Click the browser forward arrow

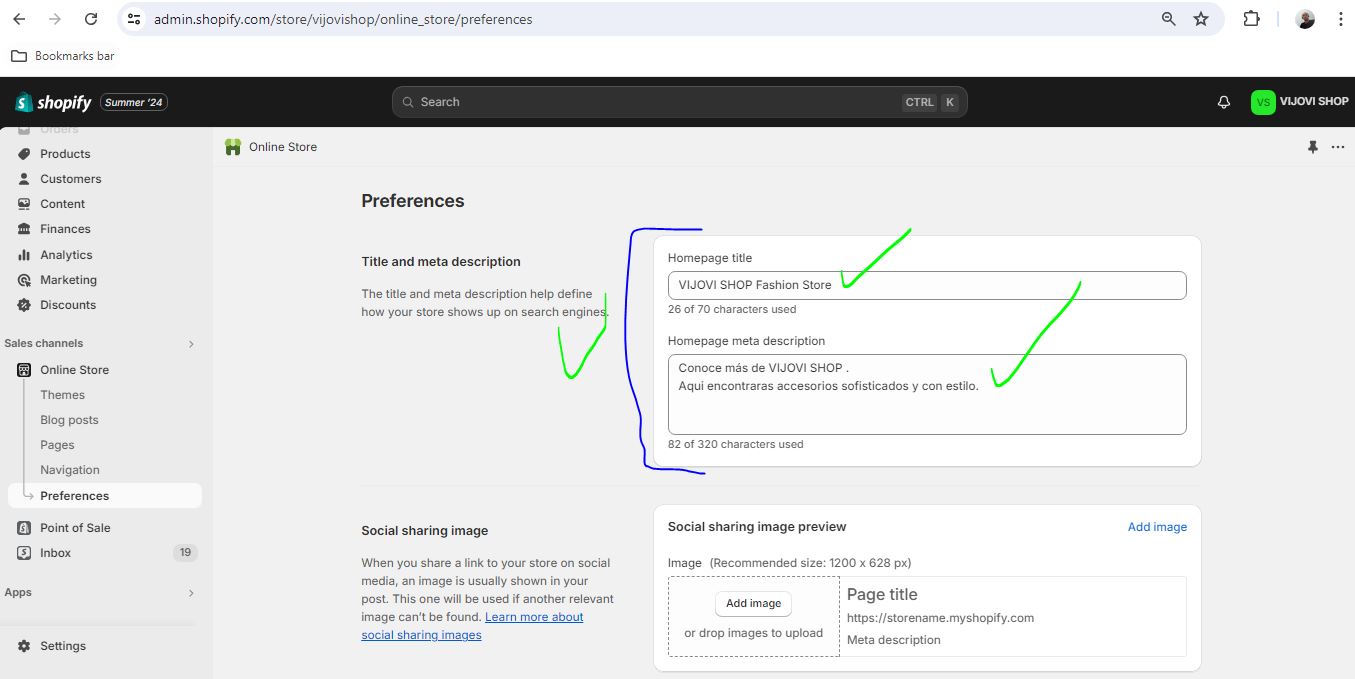tap(55, 19)
